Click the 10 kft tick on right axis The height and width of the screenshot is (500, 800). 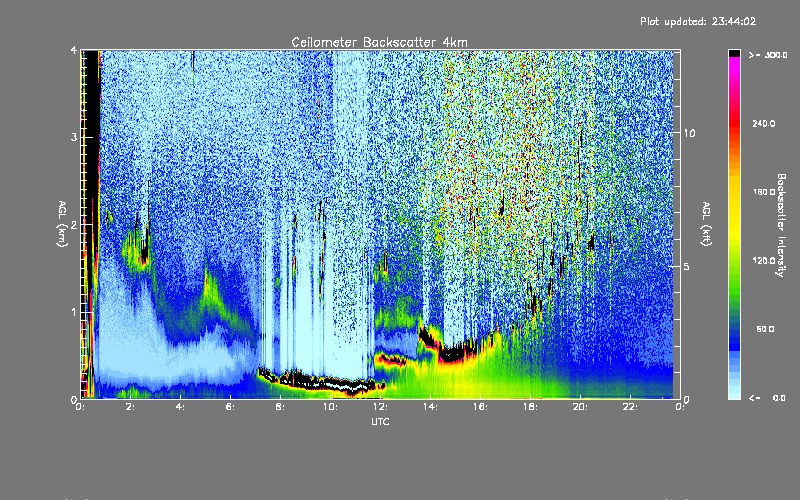point(689,133)
